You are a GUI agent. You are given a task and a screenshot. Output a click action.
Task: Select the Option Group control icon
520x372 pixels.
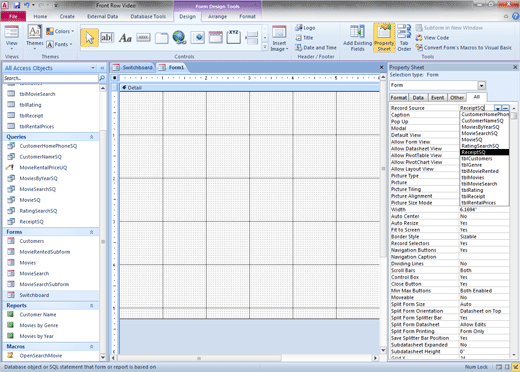pos(234,37)
